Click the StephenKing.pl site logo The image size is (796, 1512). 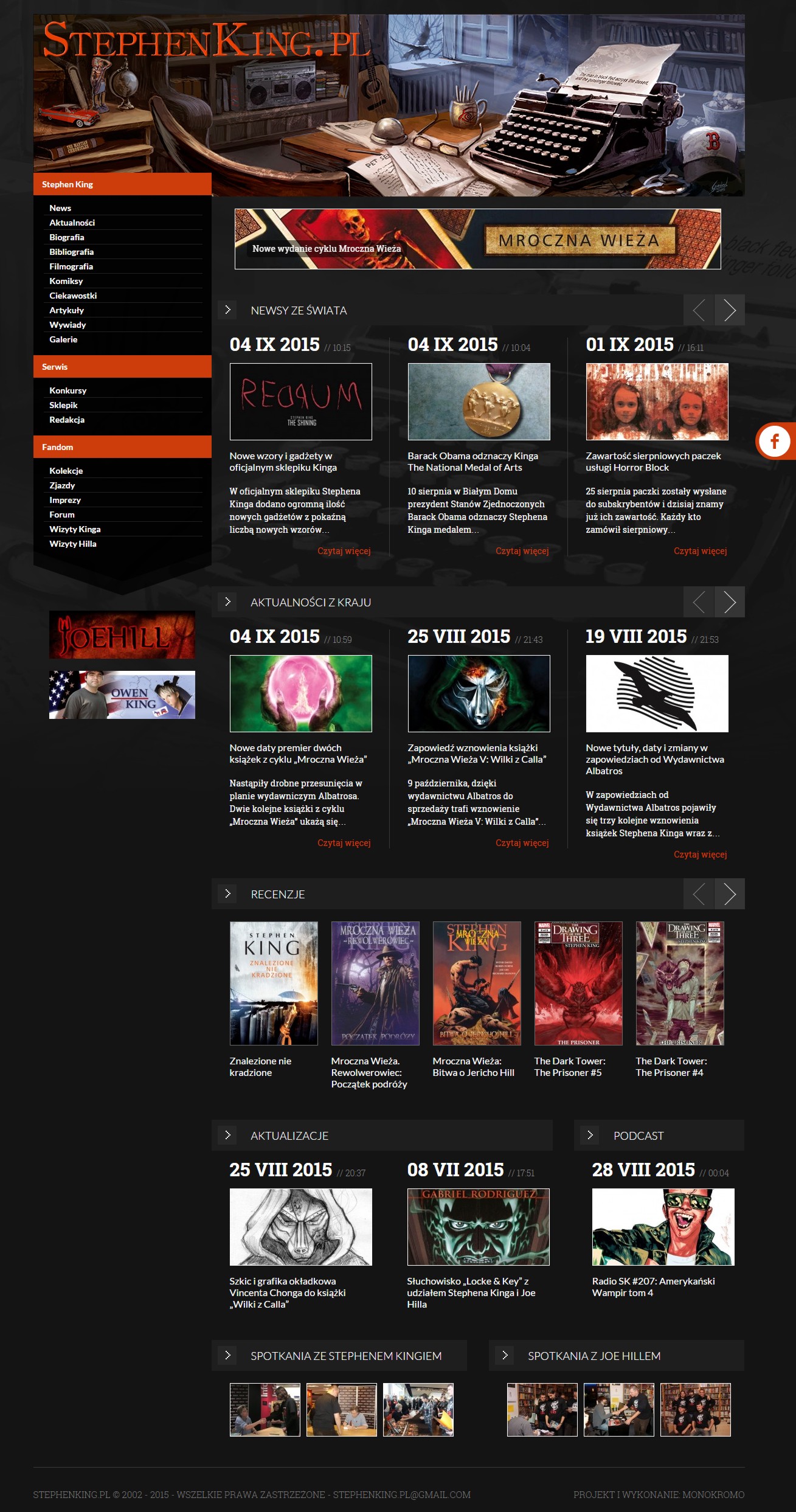[x=207, y=41]
